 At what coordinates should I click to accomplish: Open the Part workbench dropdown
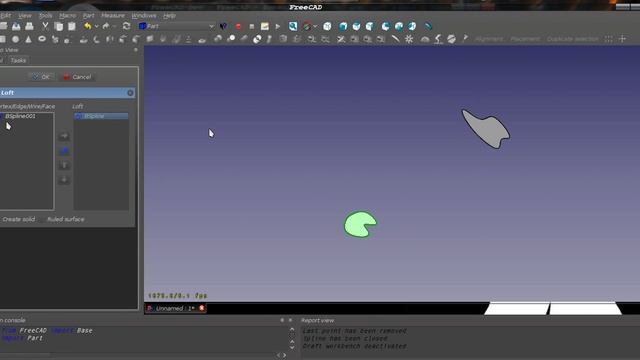(x=176, y=26)
